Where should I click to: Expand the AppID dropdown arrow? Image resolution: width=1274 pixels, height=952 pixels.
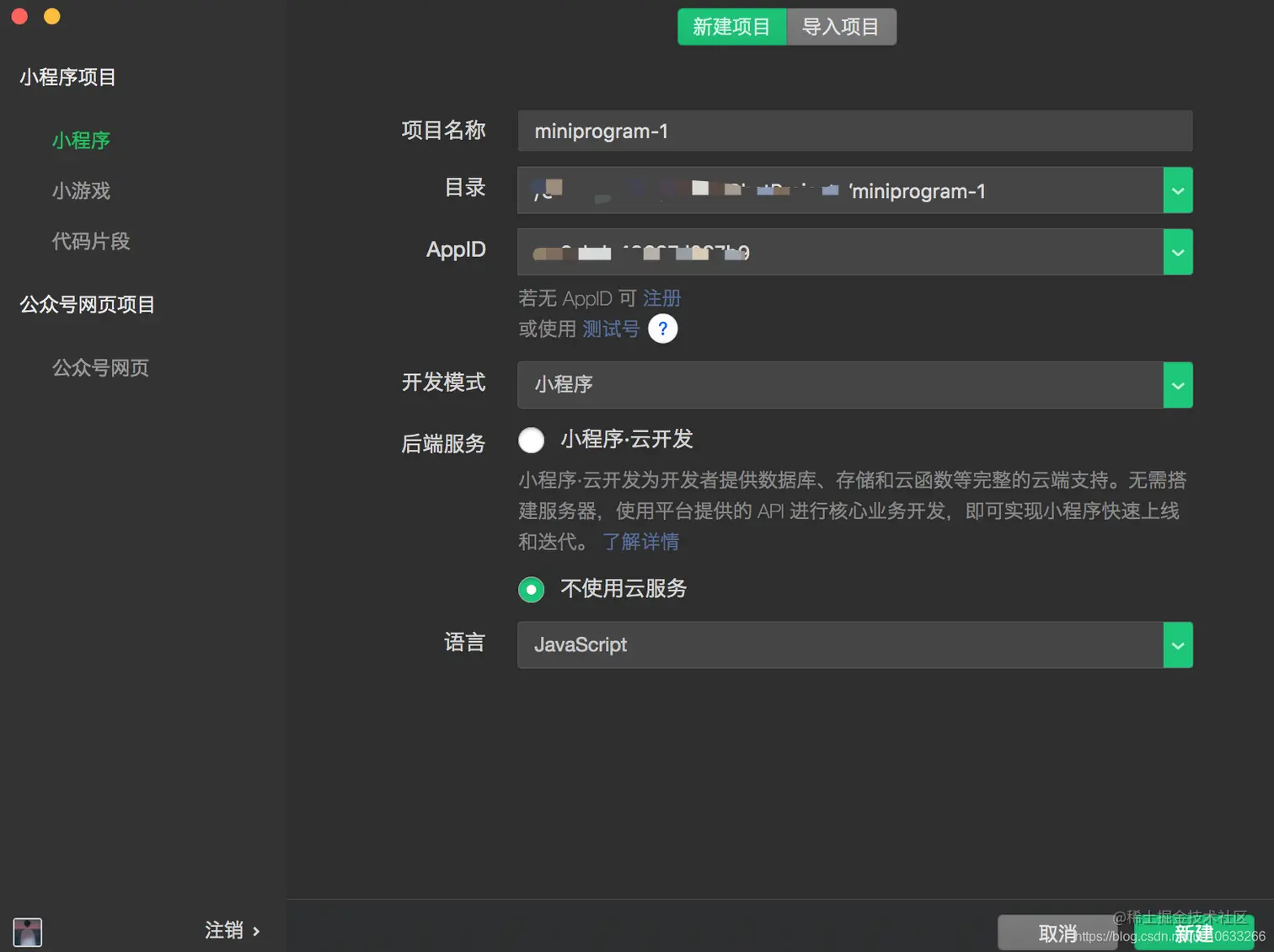tap(1178, 252)
